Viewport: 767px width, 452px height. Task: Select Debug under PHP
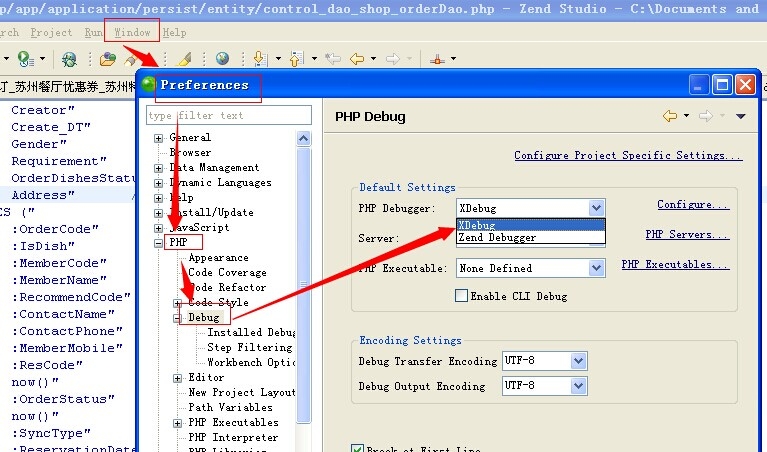(203, 317)
